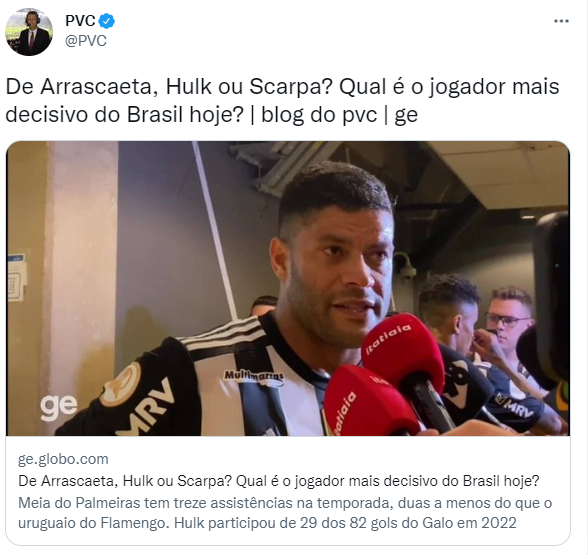588x555 pixels.
Task: Open the card headline about De Arrascaeta, Hulk, Scarpa
Action: click(279, 481)
